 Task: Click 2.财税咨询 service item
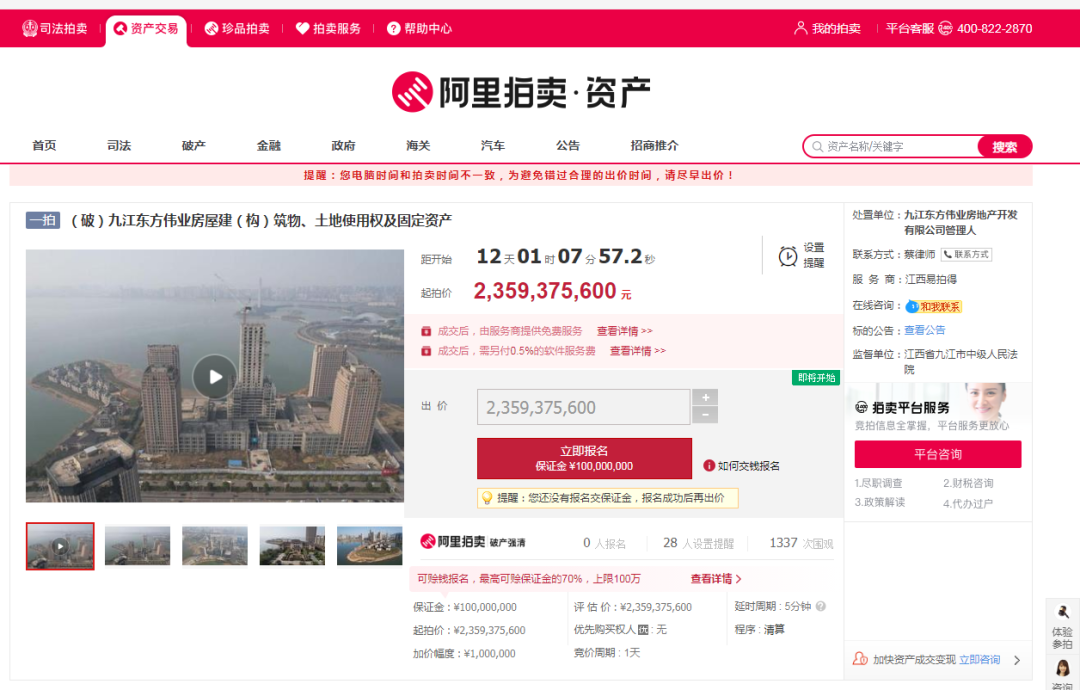pyautogui.click(x=968, y=483)
